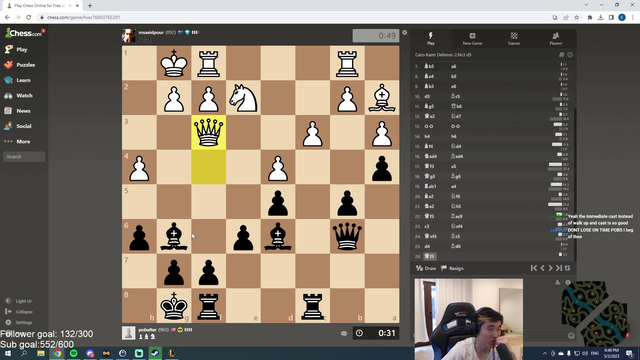Open the Play item in left sidebar
The height and width of the screenshot is (360, 640).
(16, 49)
